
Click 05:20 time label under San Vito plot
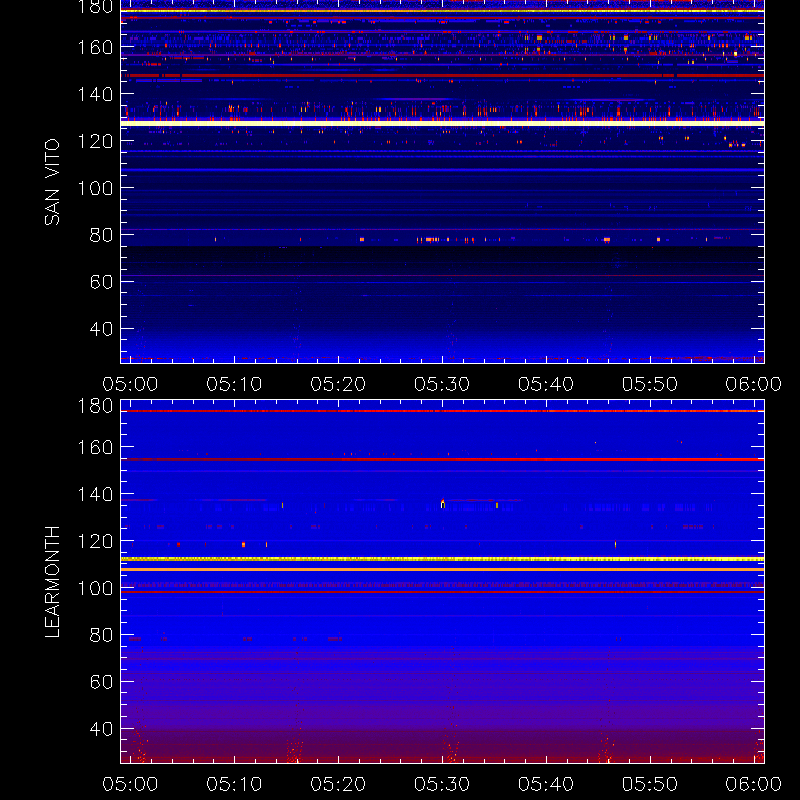click(x=338, y=384)
